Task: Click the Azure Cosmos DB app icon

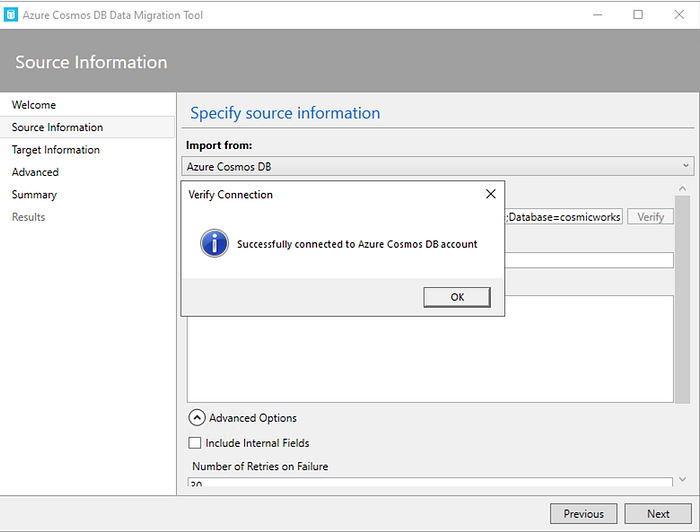Action: (11, 15)
